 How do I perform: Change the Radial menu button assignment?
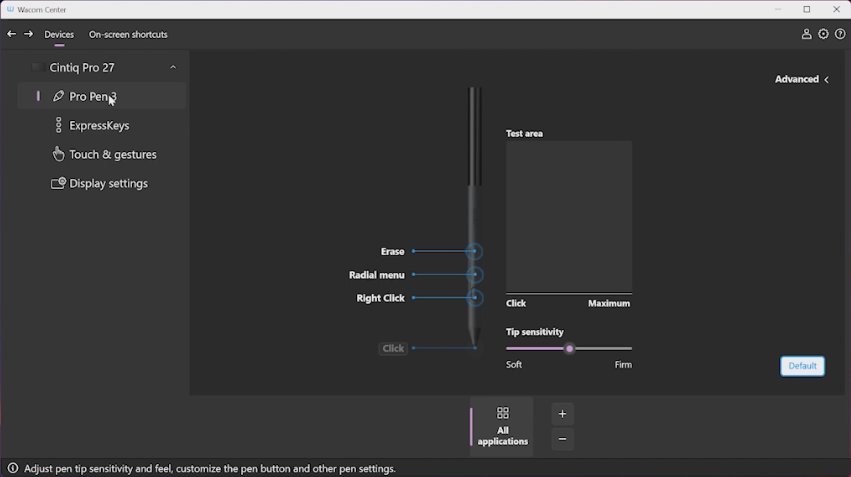coord(377,275)
